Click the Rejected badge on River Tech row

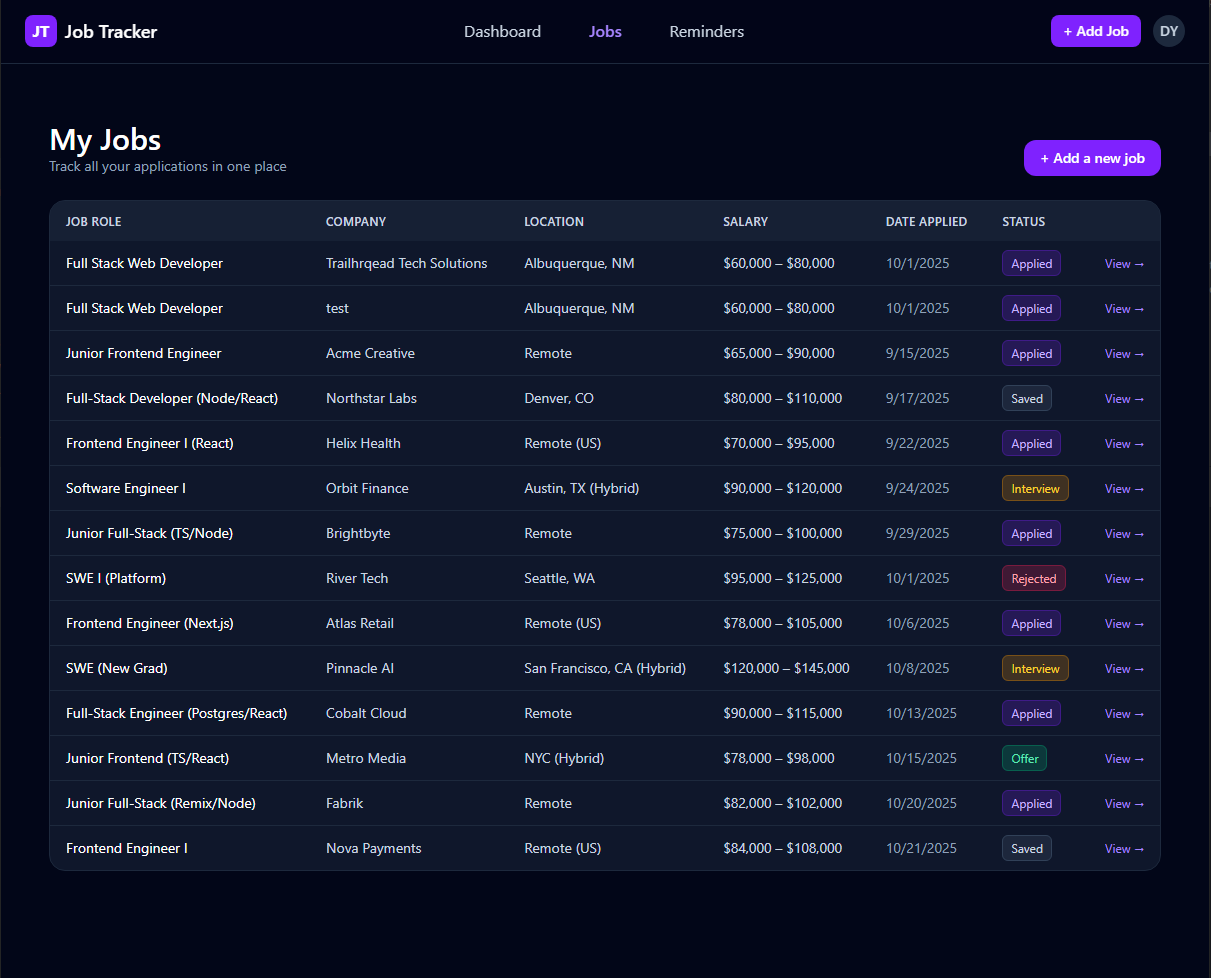click(1033, 578)
